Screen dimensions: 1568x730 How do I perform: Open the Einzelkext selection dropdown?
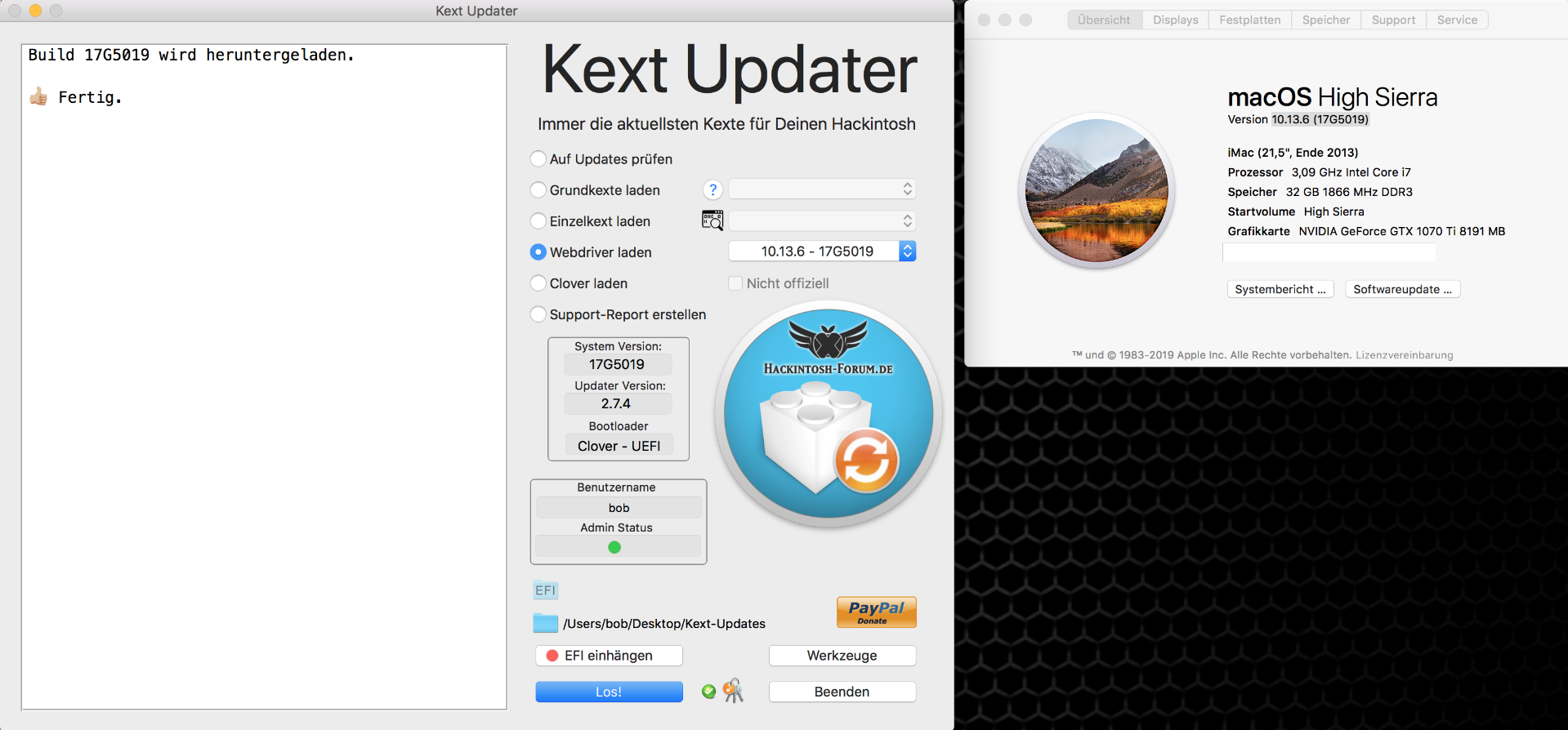tap(822, 220)
